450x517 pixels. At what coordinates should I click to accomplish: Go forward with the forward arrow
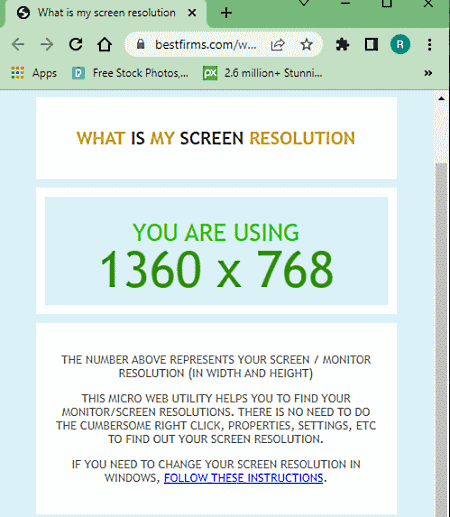(x=47, y=44)
